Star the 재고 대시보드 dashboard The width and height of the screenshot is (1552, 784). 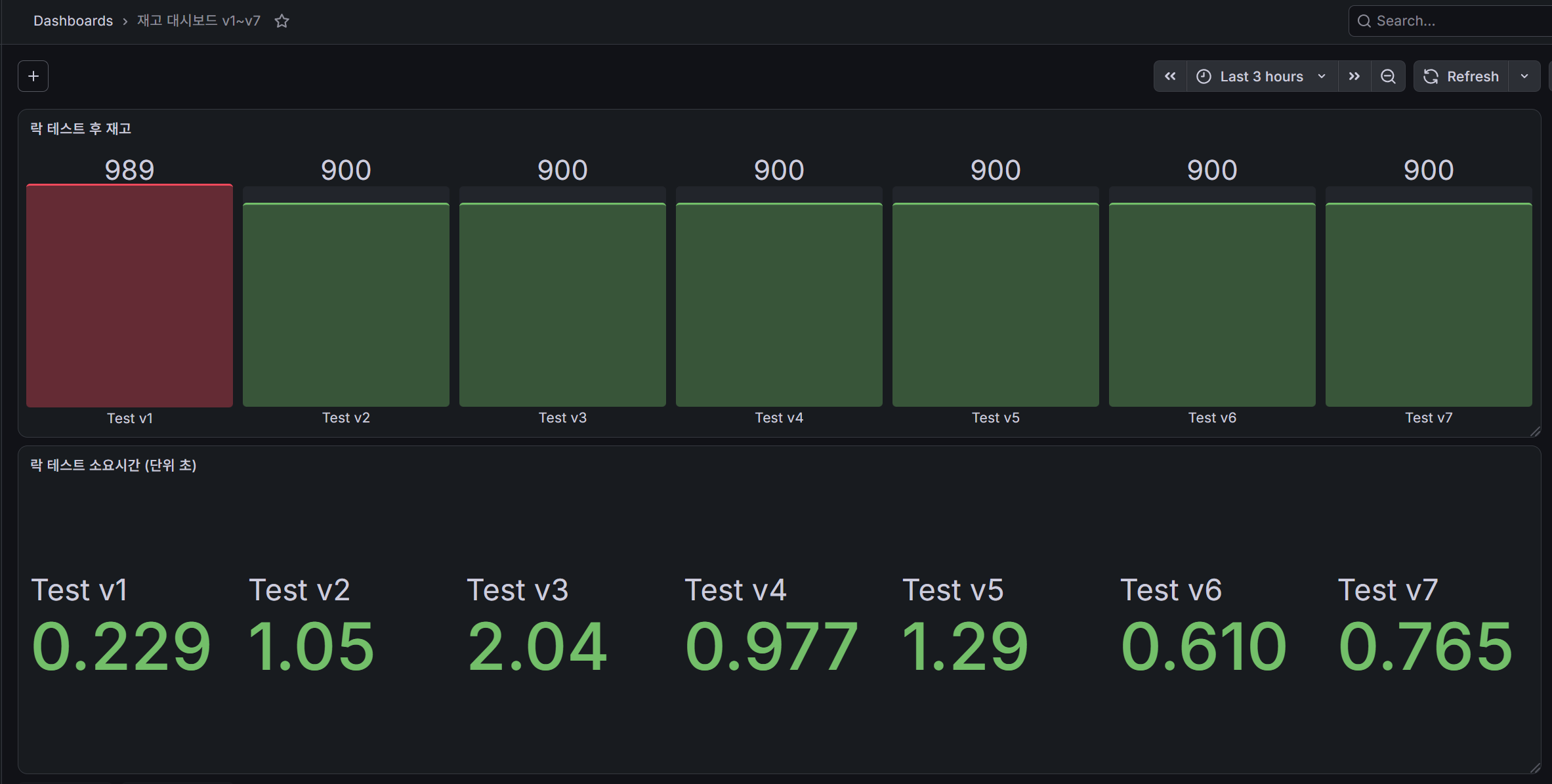tap(282, 21)
